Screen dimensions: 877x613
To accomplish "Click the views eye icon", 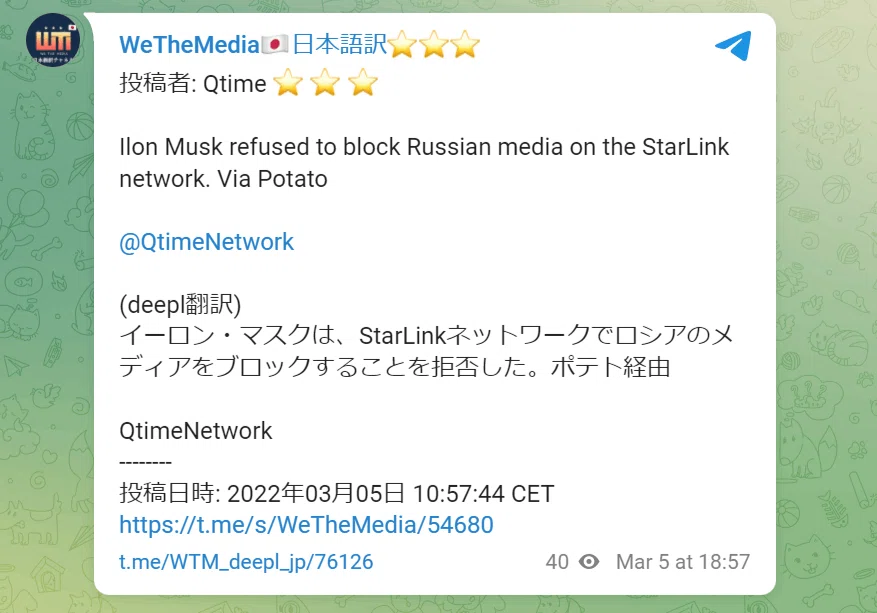I will (589, 561).
